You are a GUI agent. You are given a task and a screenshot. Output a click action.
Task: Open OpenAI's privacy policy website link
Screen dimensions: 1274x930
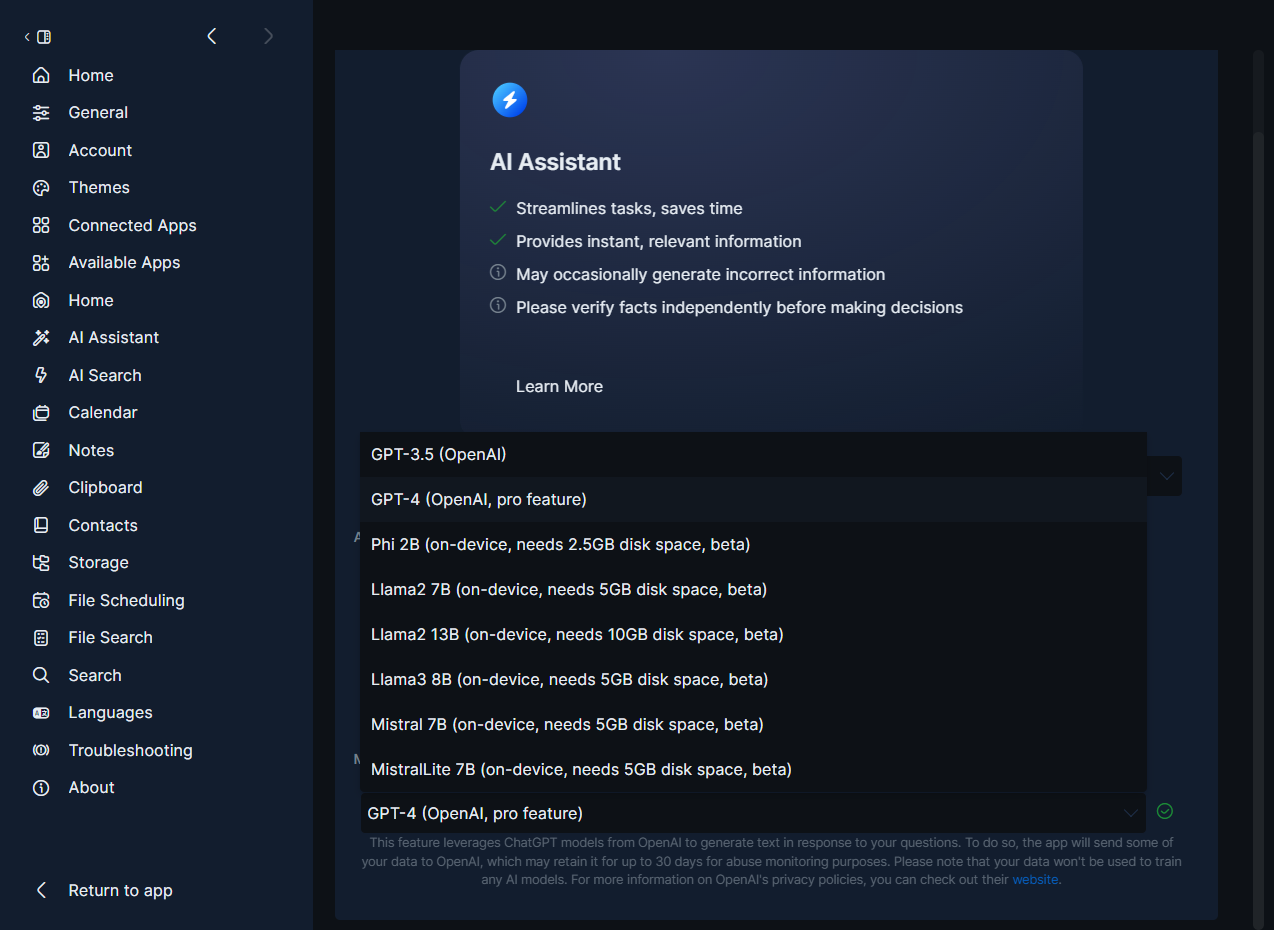coord(1035,879)
